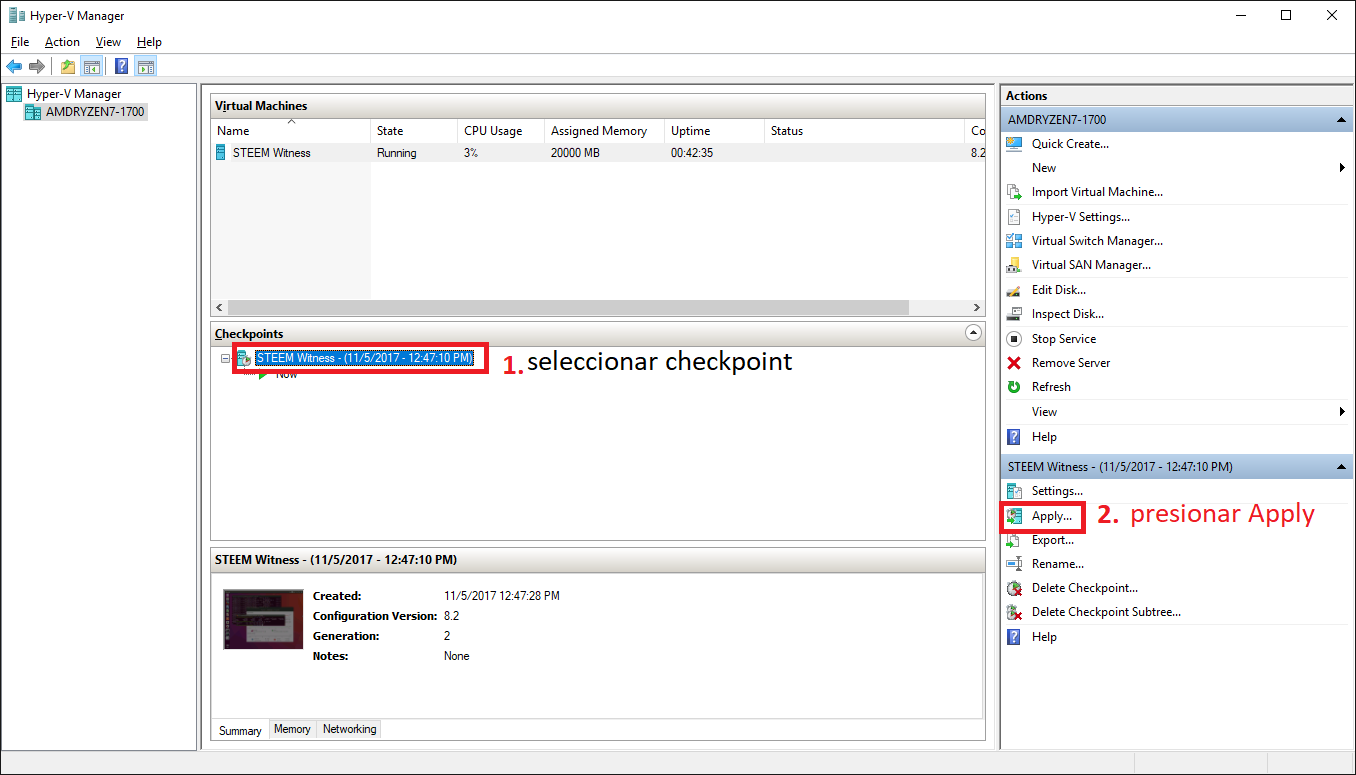This screenshot has width=1356, height=775.
Task: Click the Forward arrow toolbar icon
Action: 37,67
